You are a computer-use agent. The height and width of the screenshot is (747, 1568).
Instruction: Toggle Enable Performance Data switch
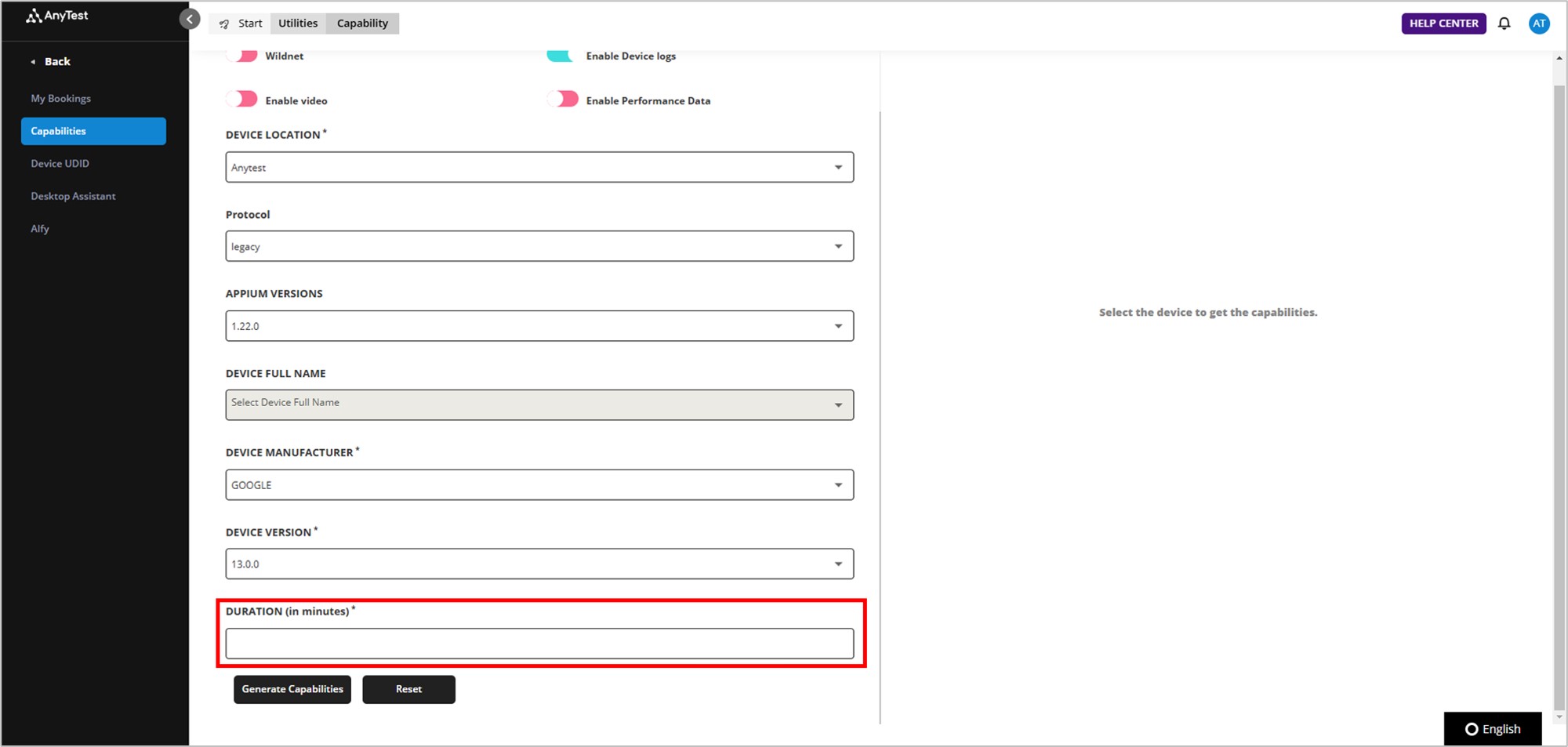click(x=563, y=99)
